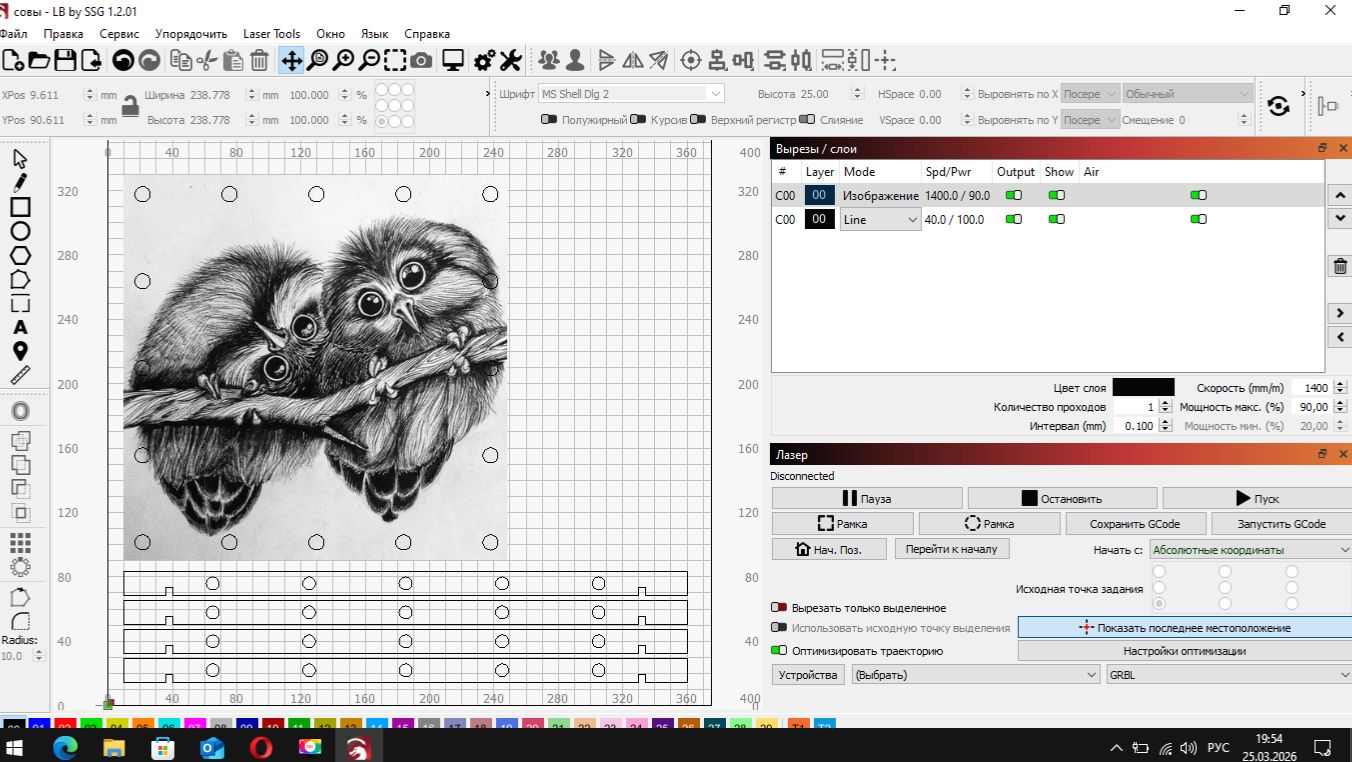This screenshot has width=1352, height=762.
Task: Click the Opera browser icon in taskbar
Action: (x=261, y=747)
